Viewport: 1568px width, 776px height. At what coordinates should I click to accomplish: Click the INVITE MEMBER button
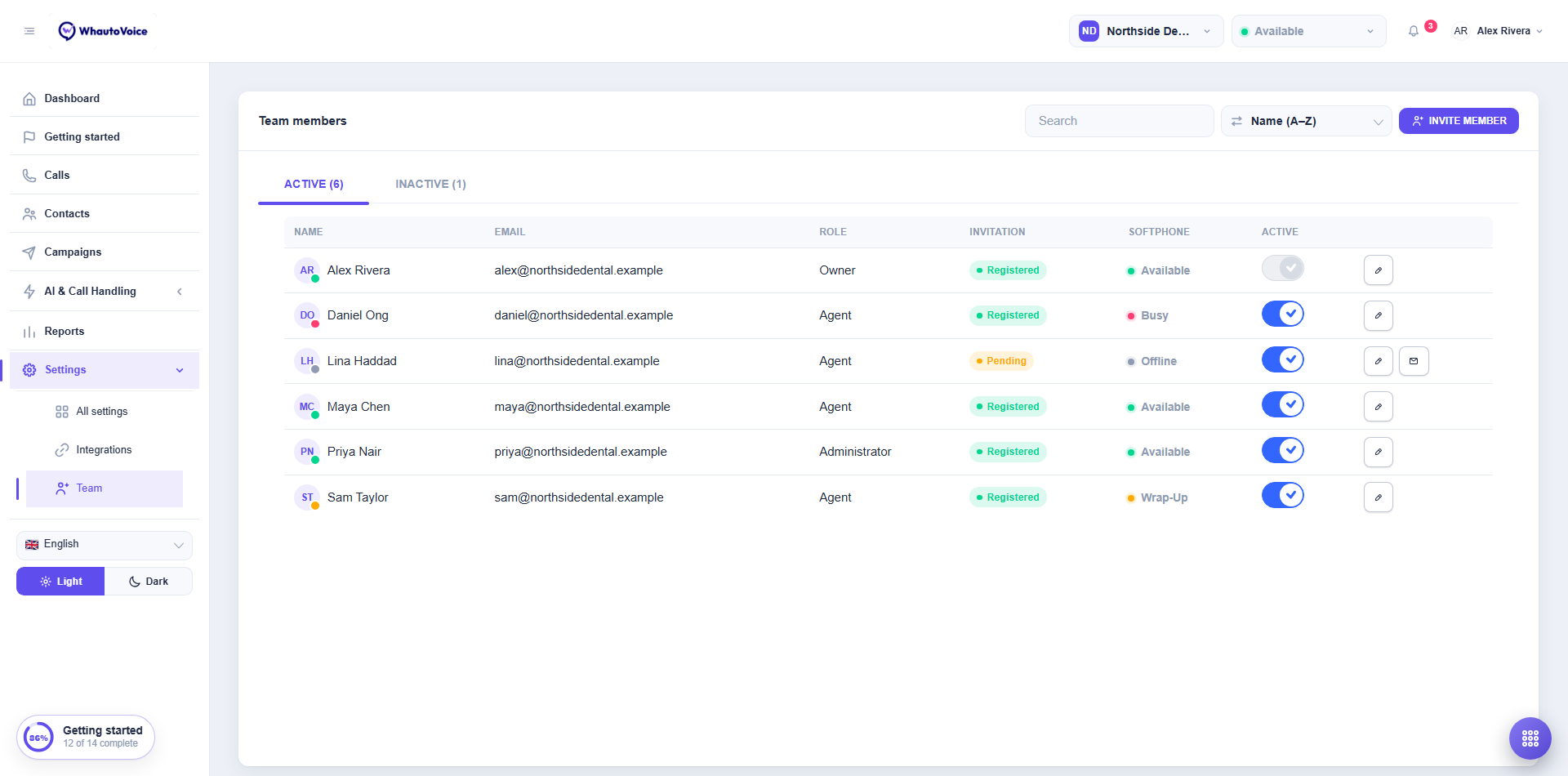[1459, 121]
